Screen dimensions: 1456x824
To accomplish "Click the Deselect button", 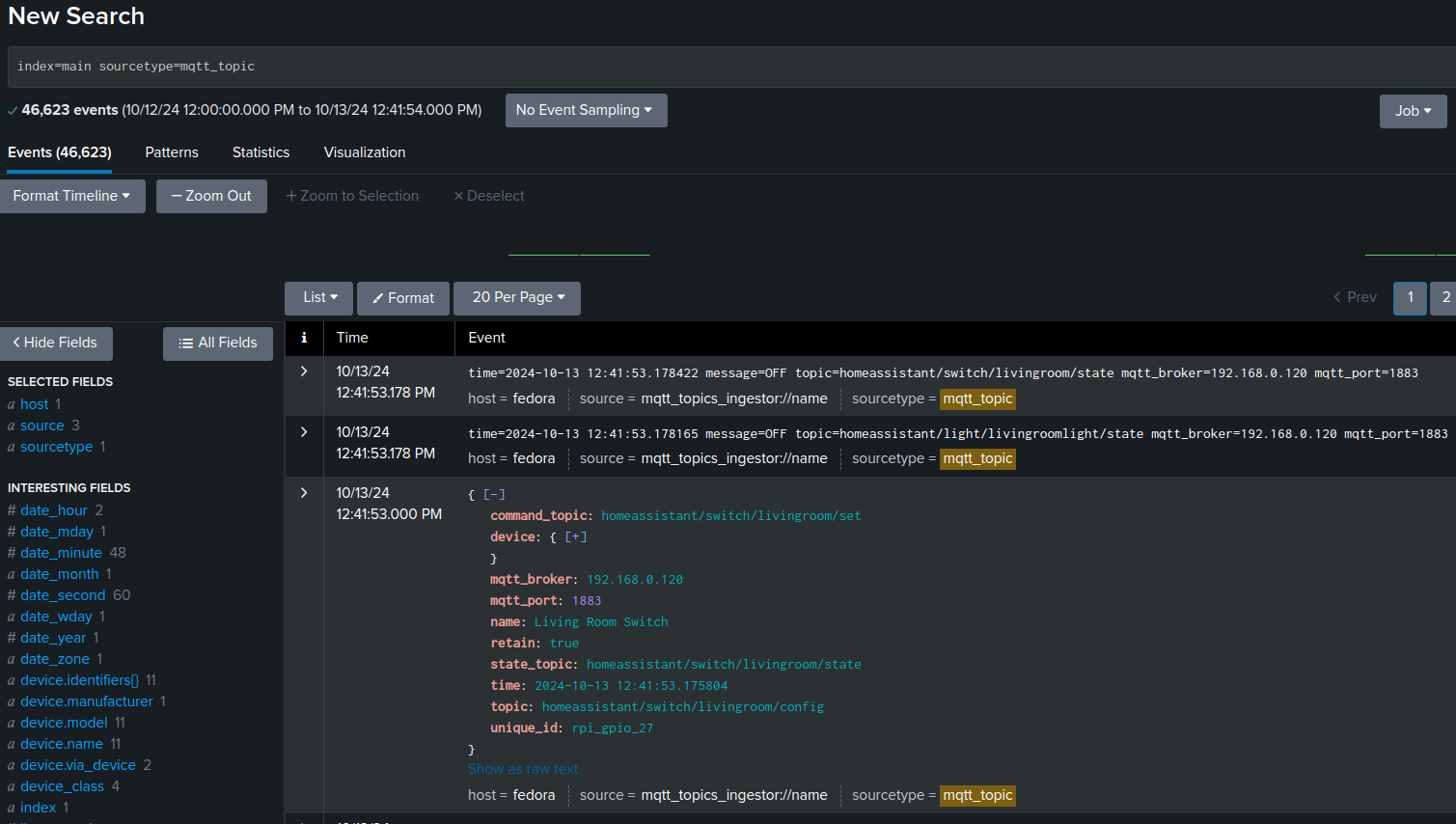I will click(489, 196).
